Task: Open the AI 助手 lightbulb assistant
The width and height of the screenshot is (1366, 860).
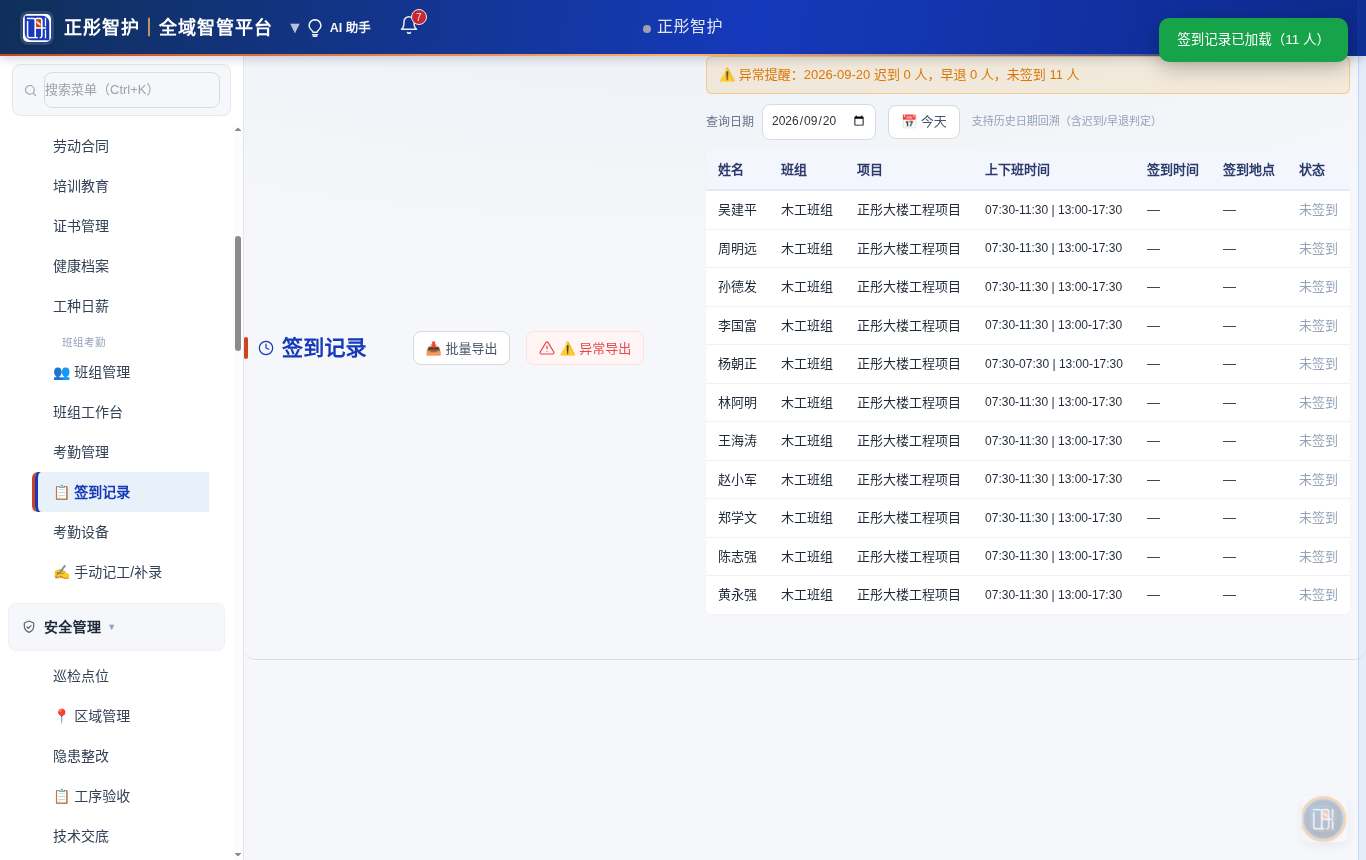Action: tap(339, 27)
